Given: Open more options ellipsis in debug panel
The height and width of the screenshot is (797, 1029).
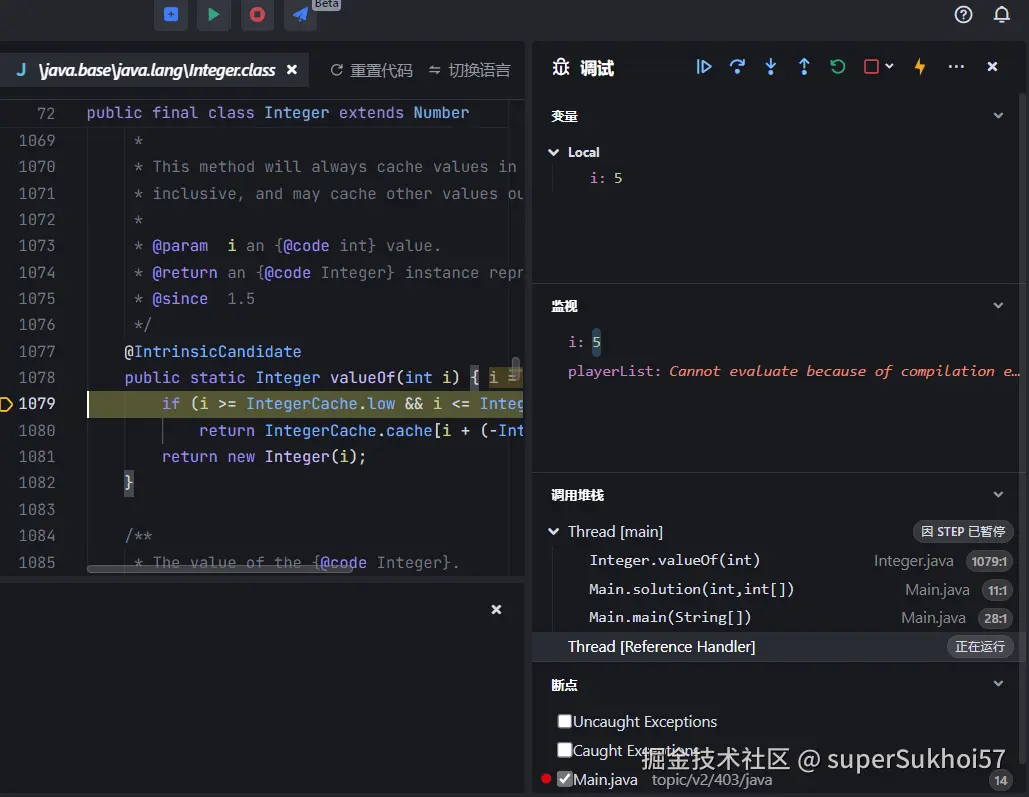Looking at the screenshot, I should [x=956, y=66].
